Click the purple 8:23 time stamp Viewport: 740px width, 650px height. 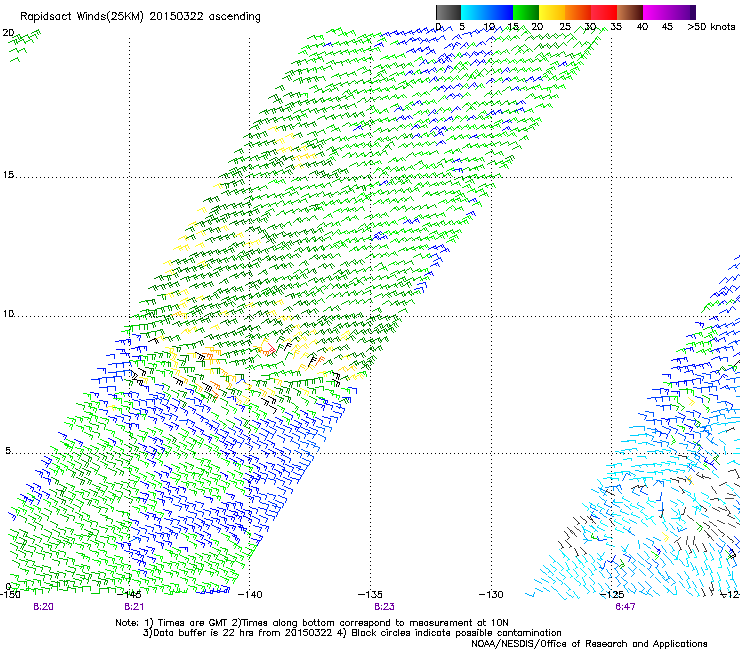[384, 607]
